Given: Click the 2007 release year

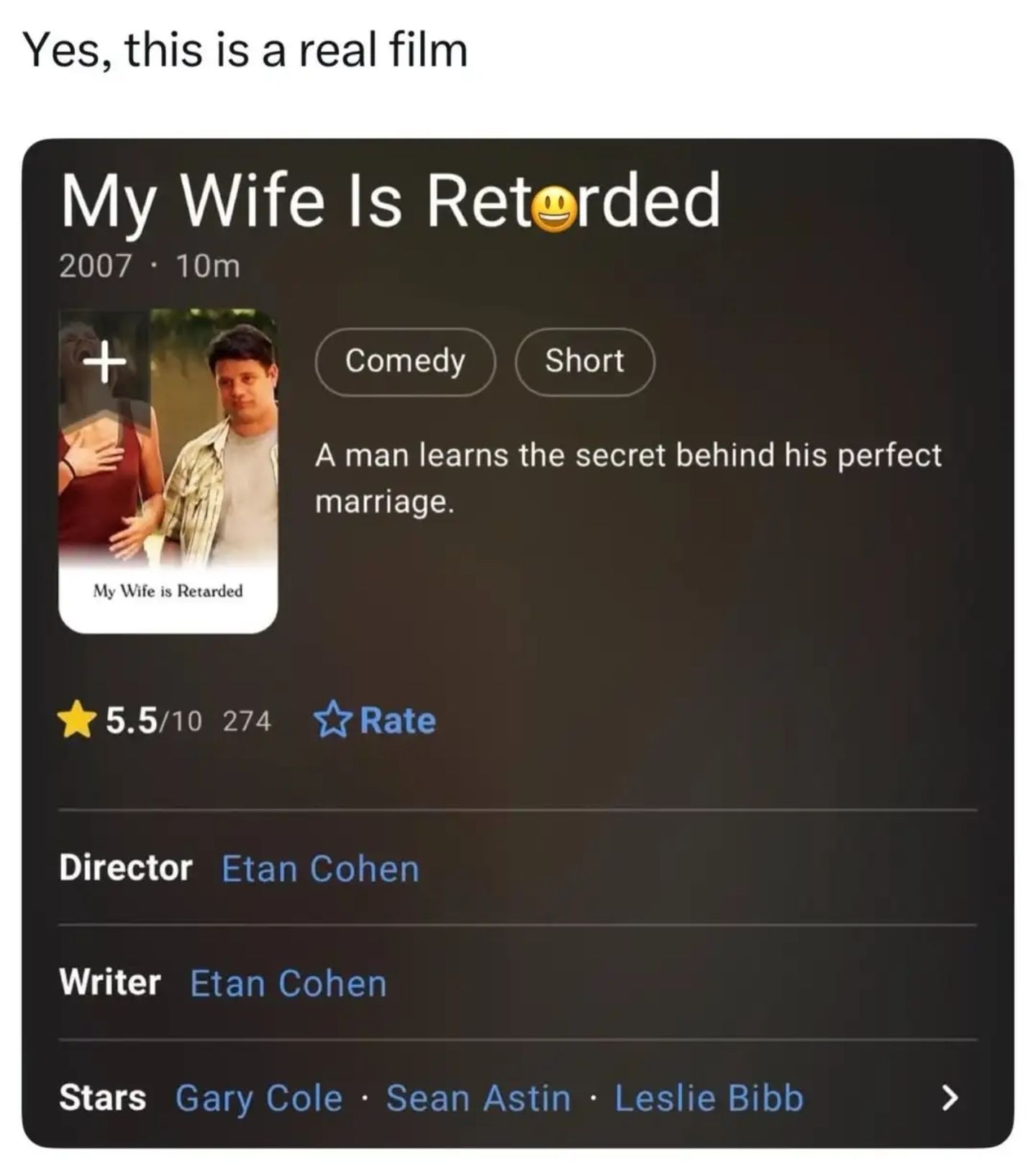Looking at the screenshot, I should pyautogui.click(x=96, y=266).
